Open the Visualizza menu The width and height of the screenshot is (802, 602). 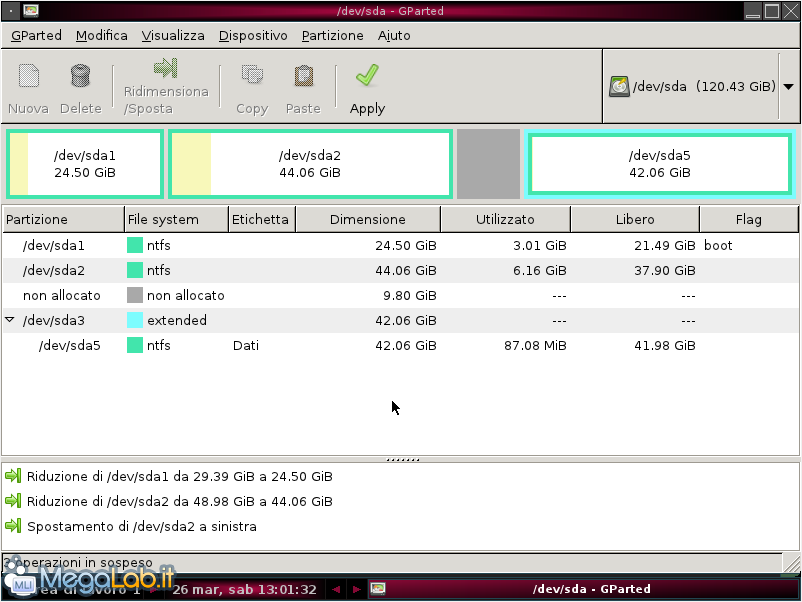[x=173, y=35]
